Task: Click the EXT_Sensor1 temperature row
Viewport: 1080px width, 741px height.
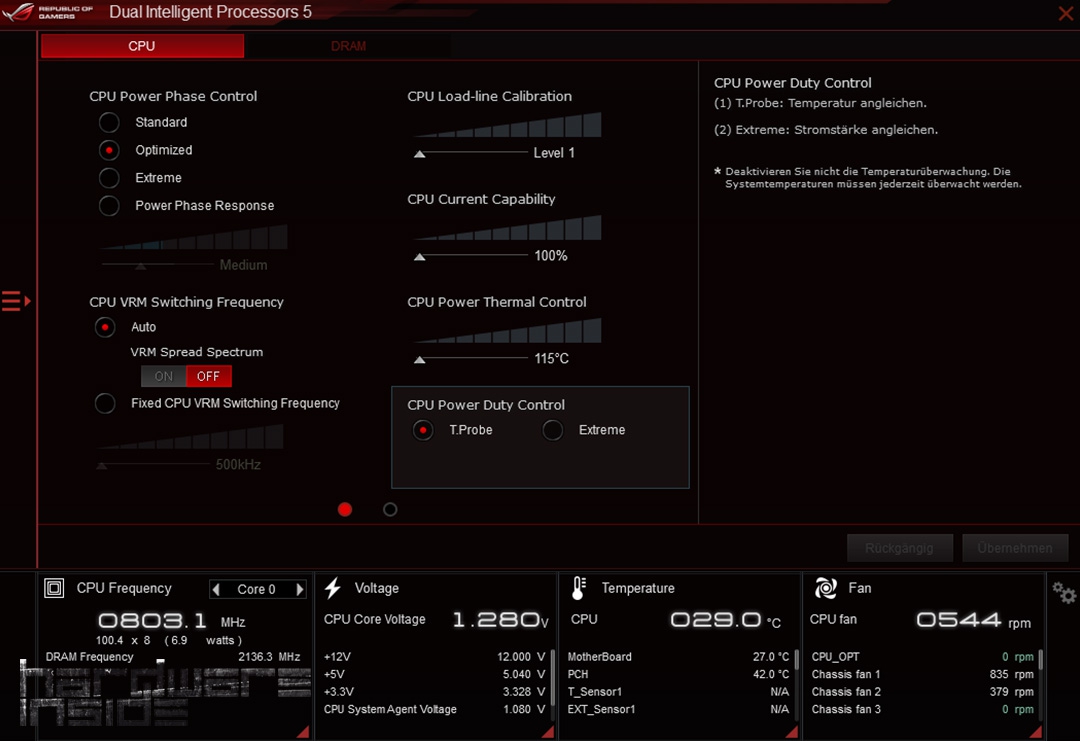Action: pos(678,709)
